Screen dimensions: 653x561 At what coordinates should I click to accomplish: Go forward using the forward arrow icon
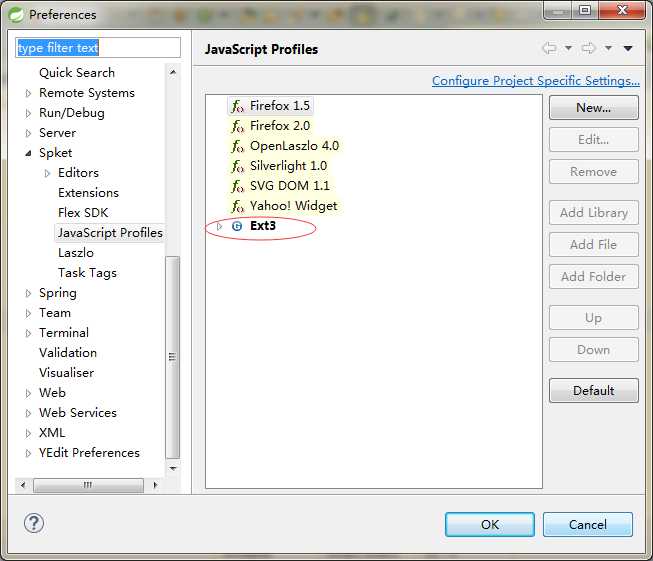click(x=588, y=48)
